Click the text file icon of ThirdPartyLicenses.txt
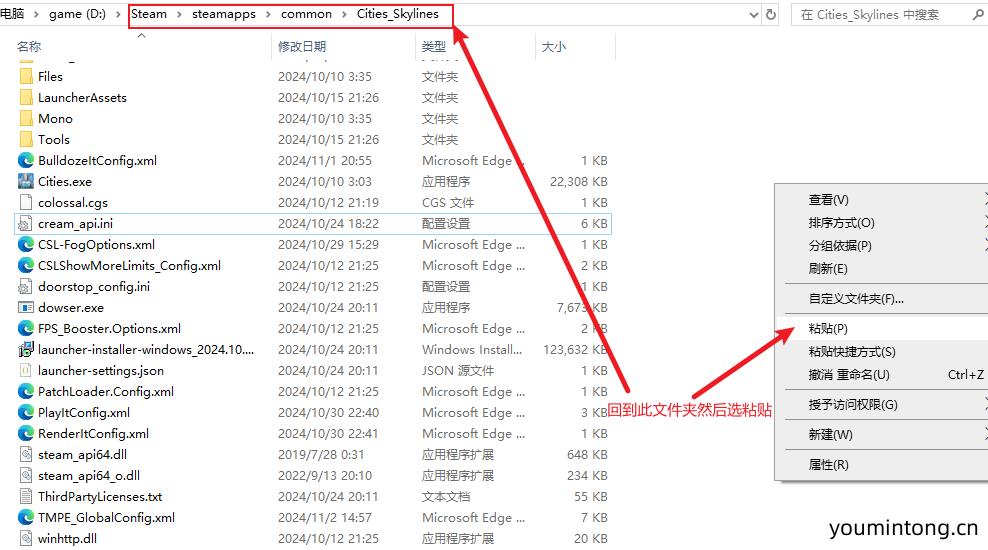 [26, 496]
